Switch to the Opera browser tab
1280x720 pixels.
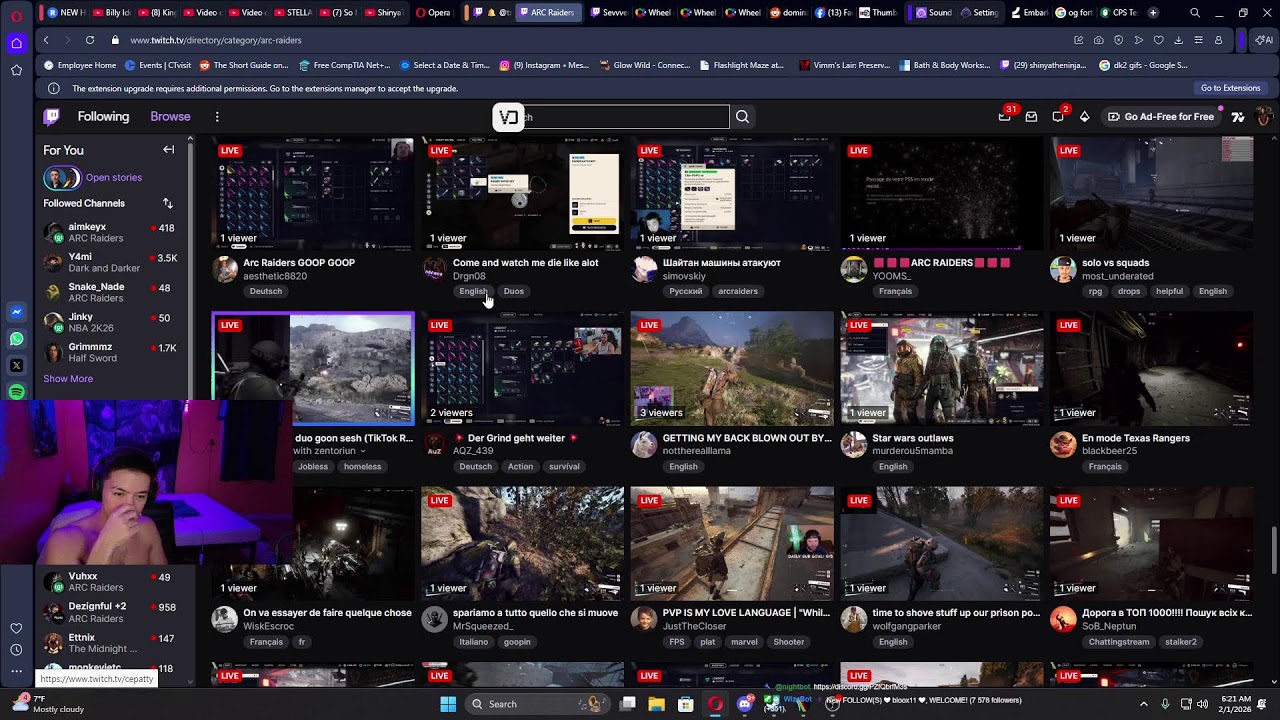coord(433,13)
